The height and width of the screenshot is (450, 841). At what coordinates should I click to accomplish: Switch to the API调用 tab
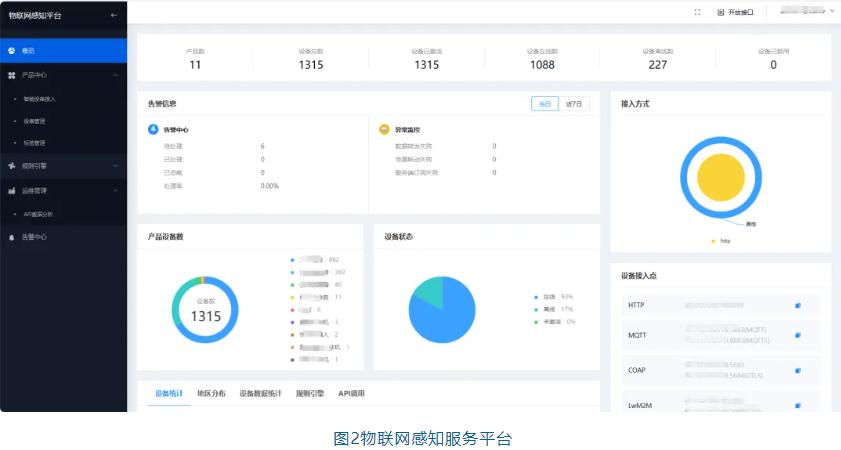[351, 393]
